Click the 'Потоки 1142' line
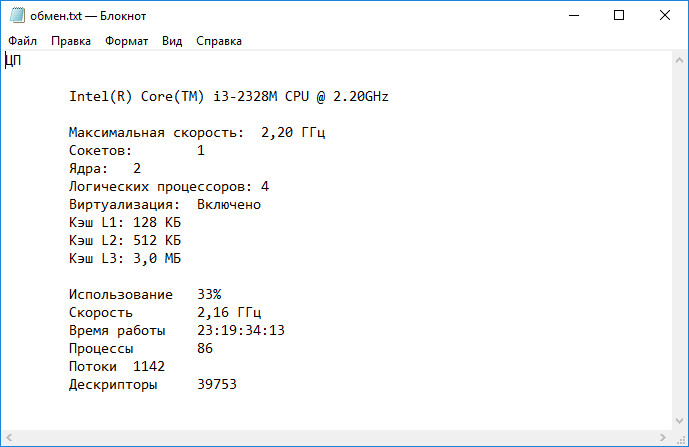689x447 pixels. click(117, 367)
